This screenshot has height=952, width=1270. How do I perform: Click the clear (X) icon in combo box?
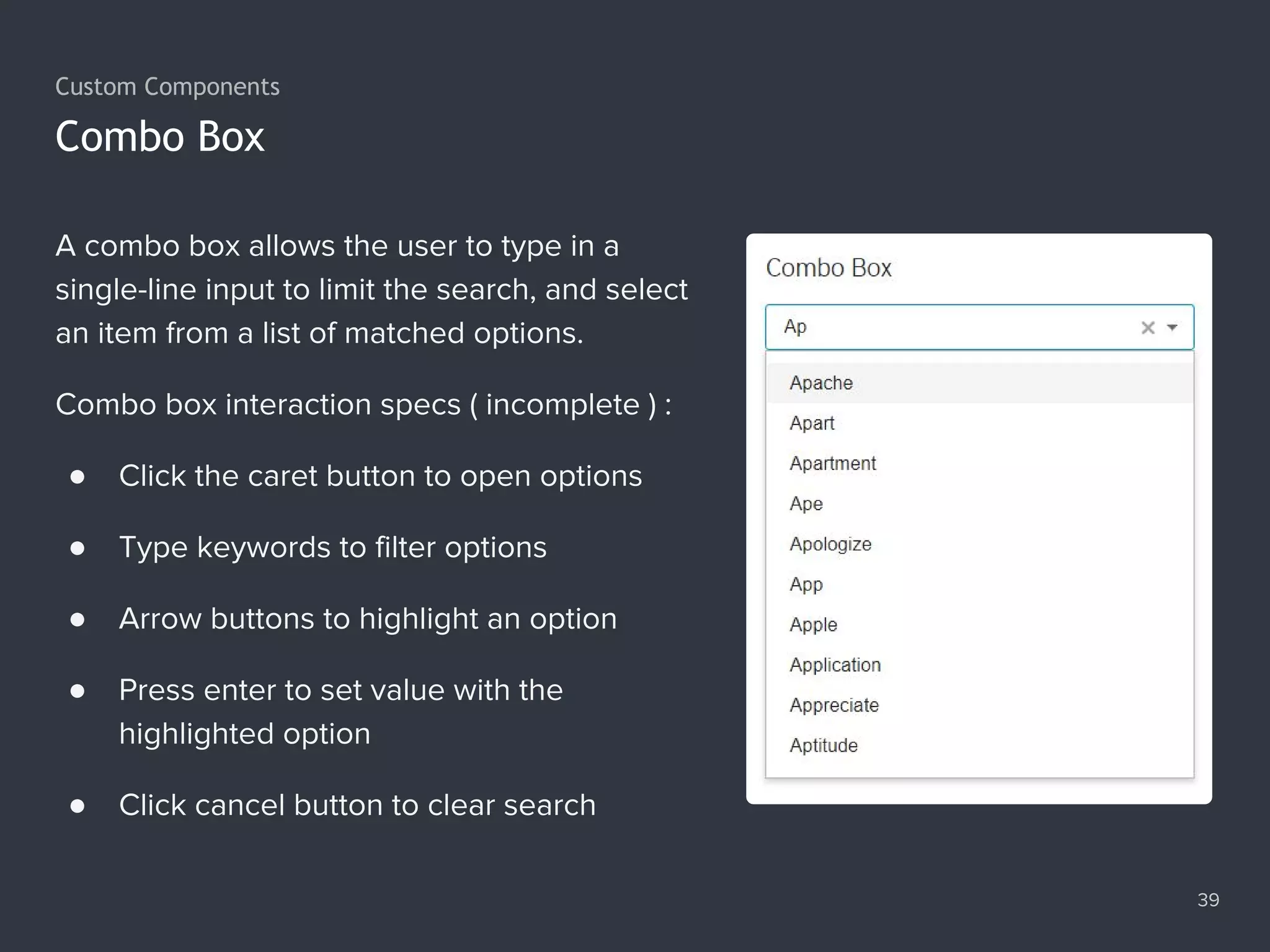pos(1148,327)
